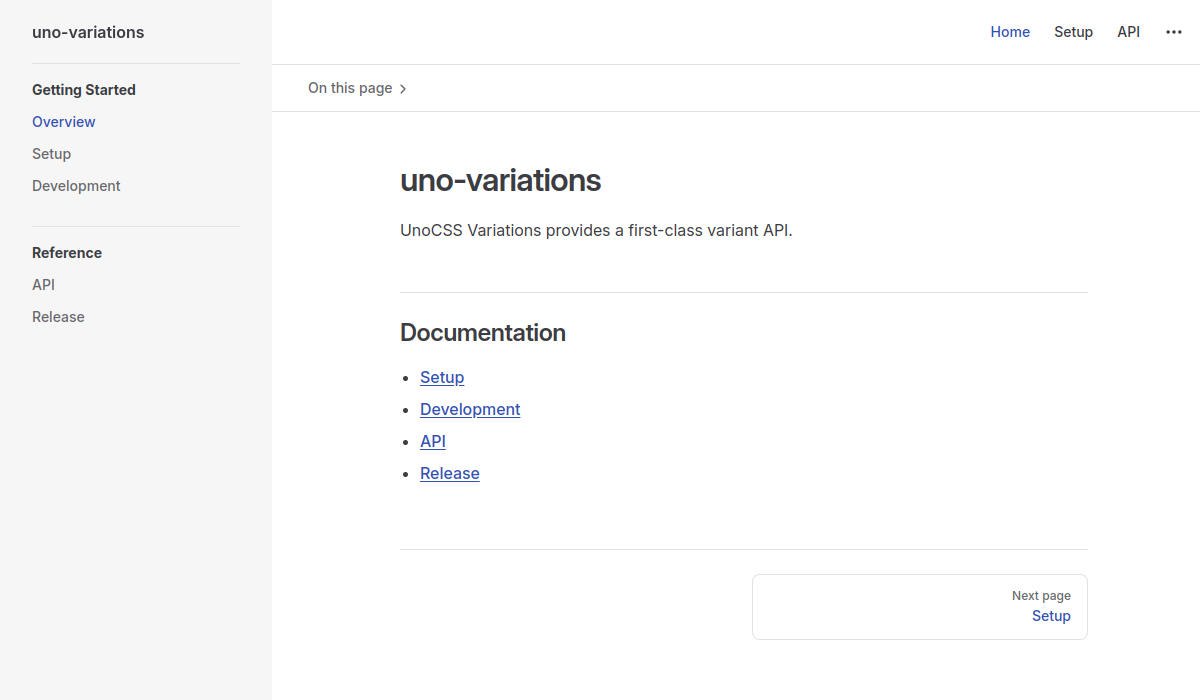Click the Getting Started section heading
Image resolution: width=1200 pixels, height=700 pixels.
pyautogui.click(x=84, y=89)
